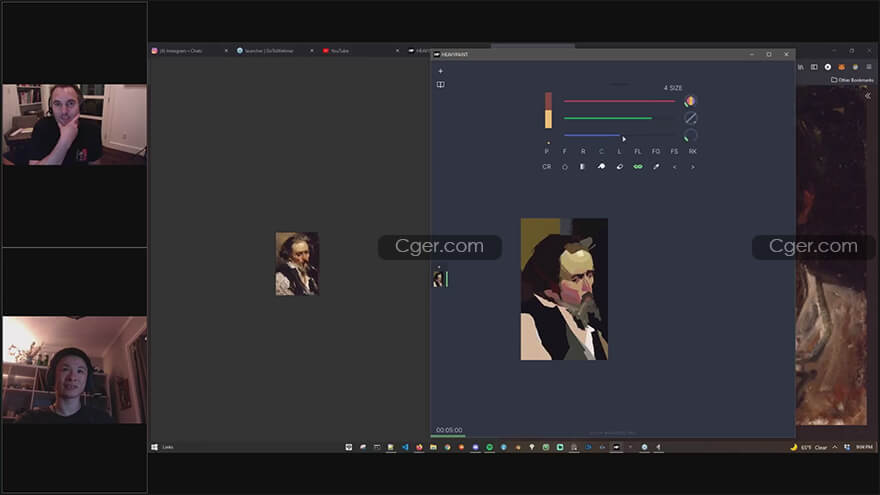880x495 pixels.
Task: Open the browser library icon
Action: click(800, 67)
